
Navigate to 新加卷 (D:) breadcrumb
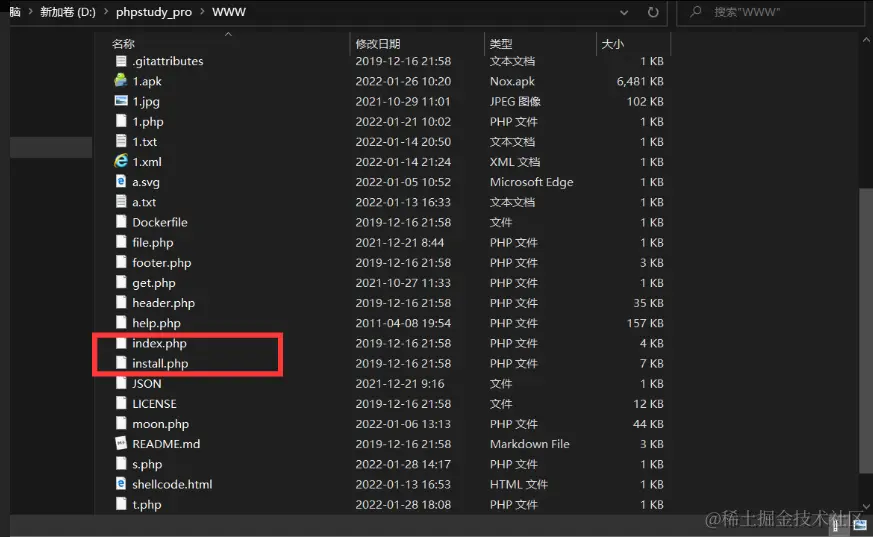[x=68, y=12]
